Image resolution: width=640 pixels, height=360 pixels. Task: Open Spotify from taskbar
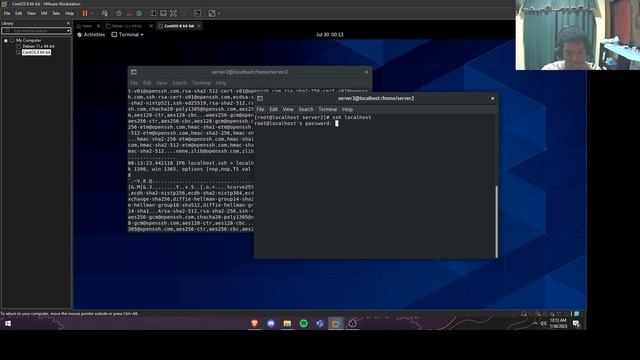pos(304,323)
